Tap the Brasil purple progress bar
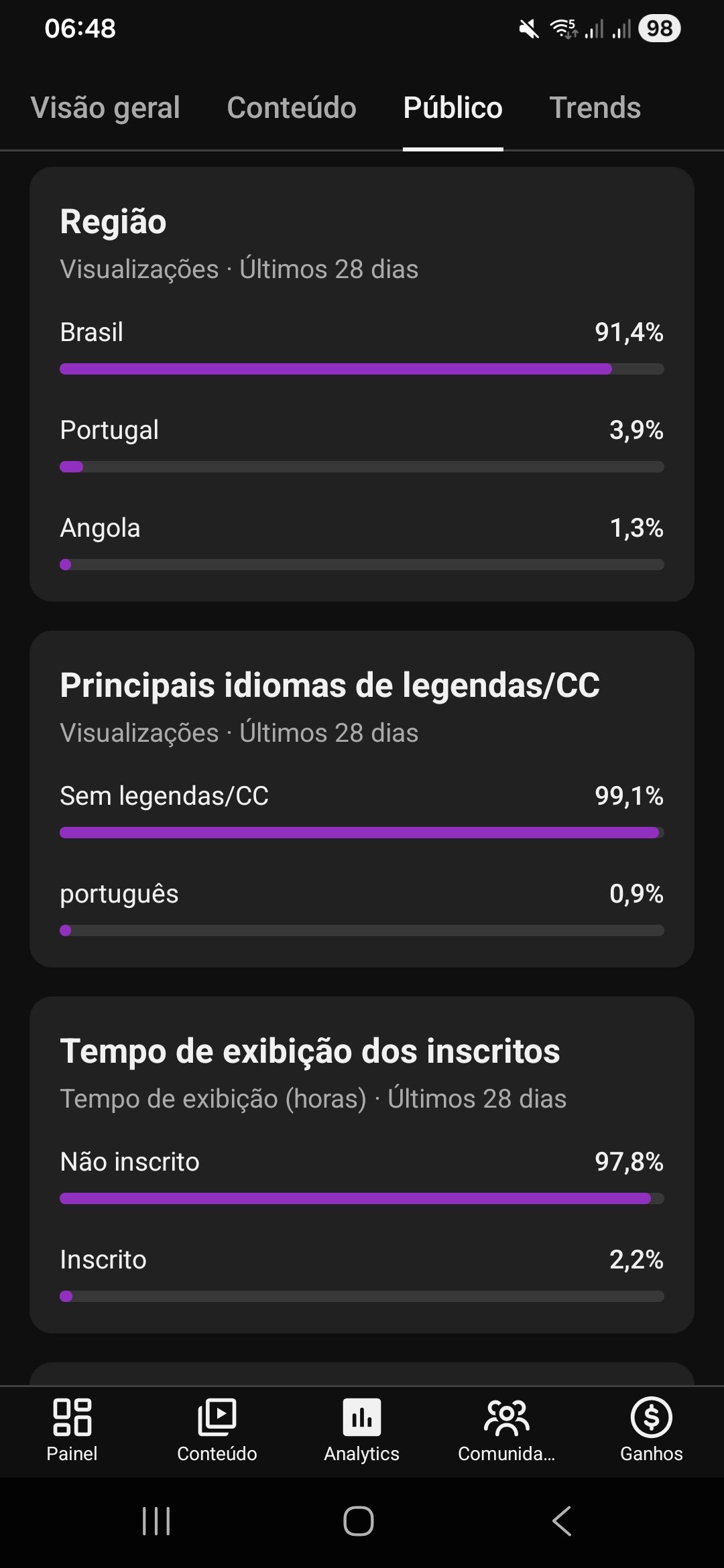Viewport: 724px width, 1568px height. [335, 369]
